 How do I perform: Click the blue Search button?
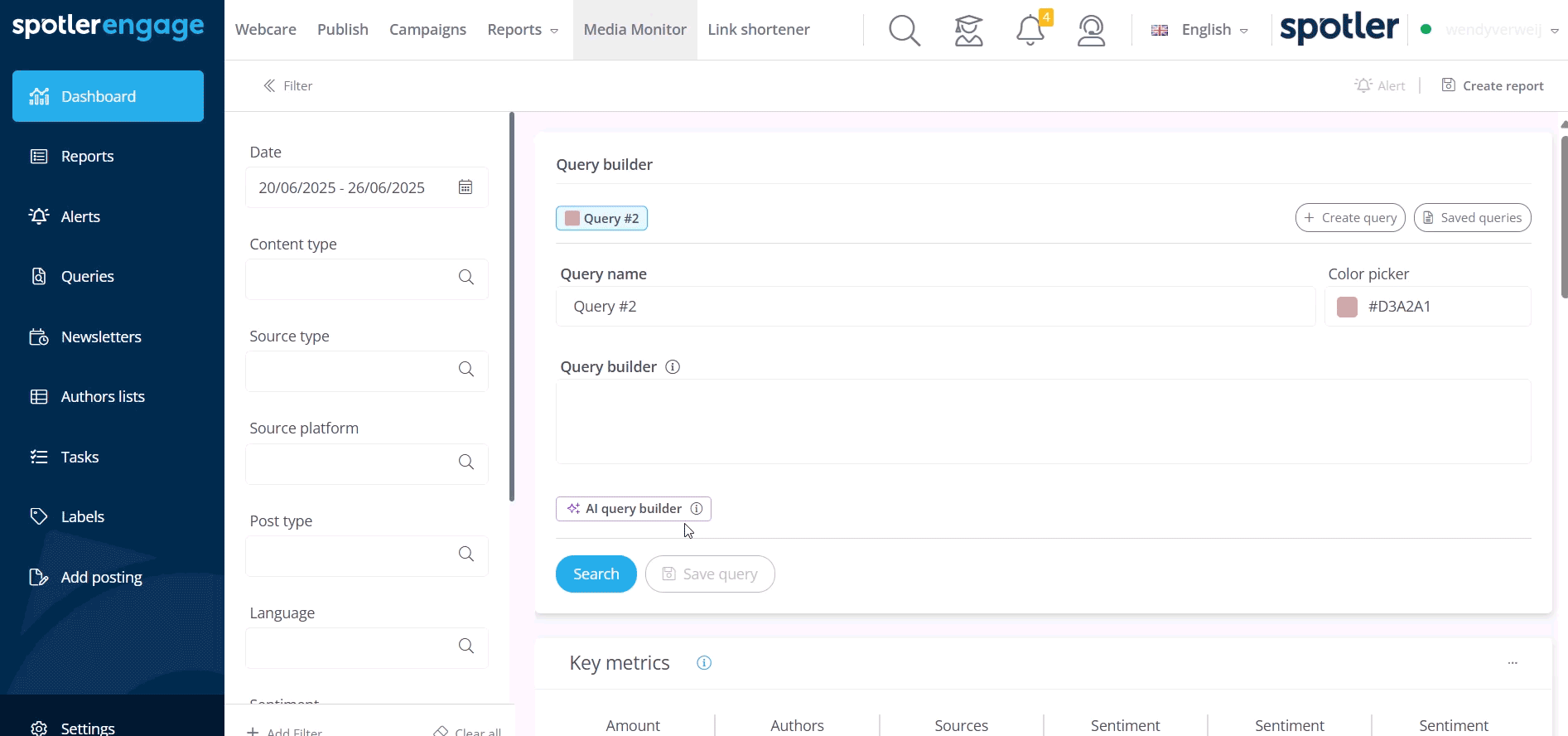596,574
